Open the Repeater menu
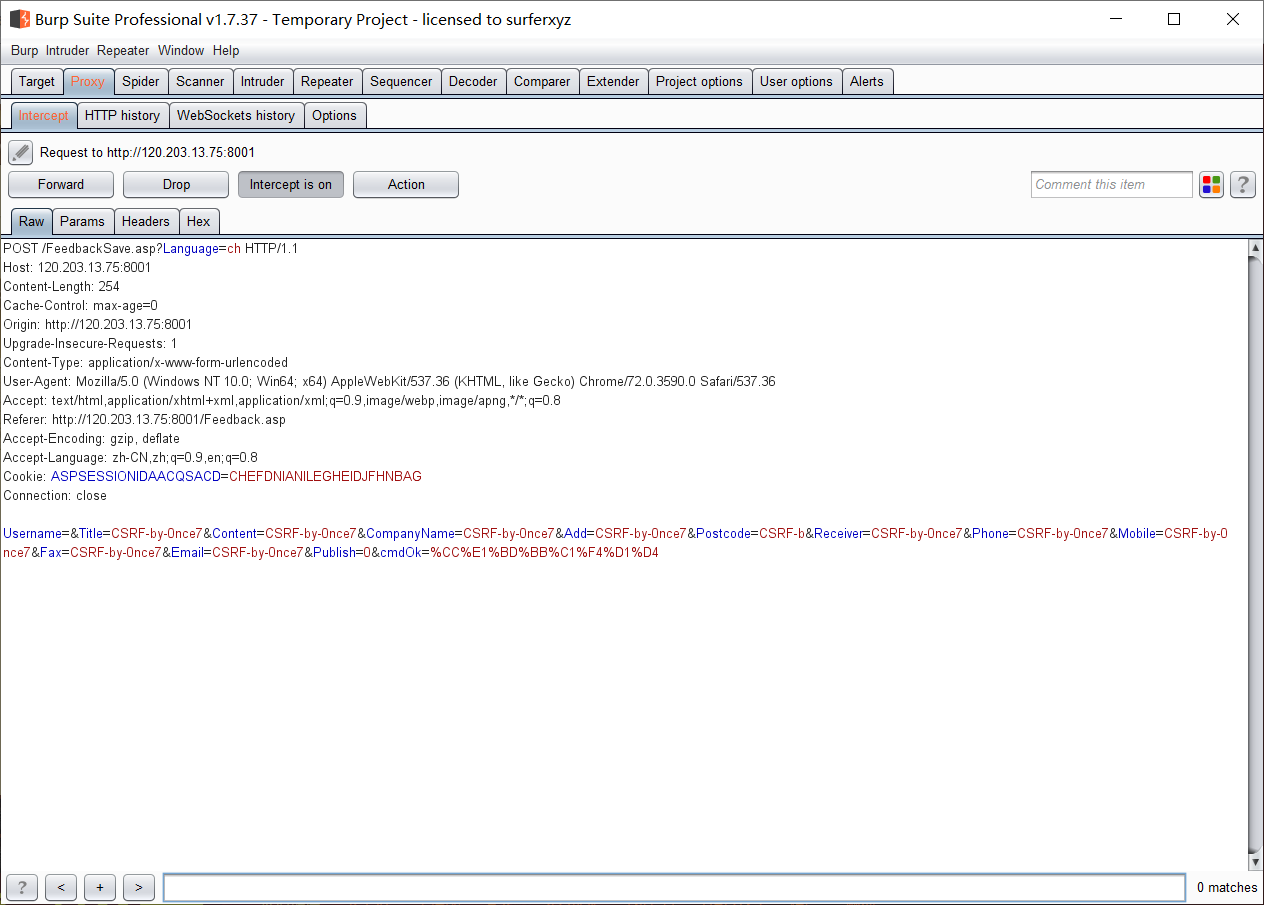 click(123, 51)
